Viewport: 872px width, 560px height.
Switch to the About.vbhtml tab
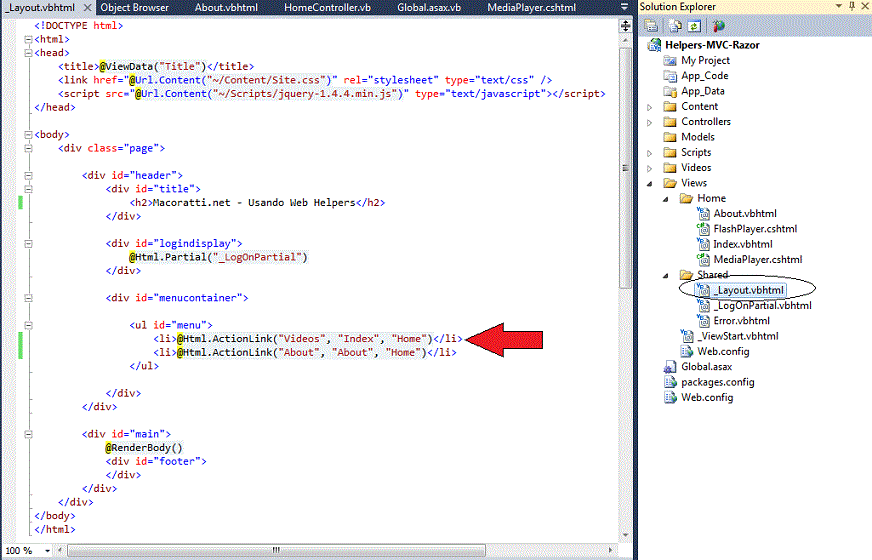(226, 8)
